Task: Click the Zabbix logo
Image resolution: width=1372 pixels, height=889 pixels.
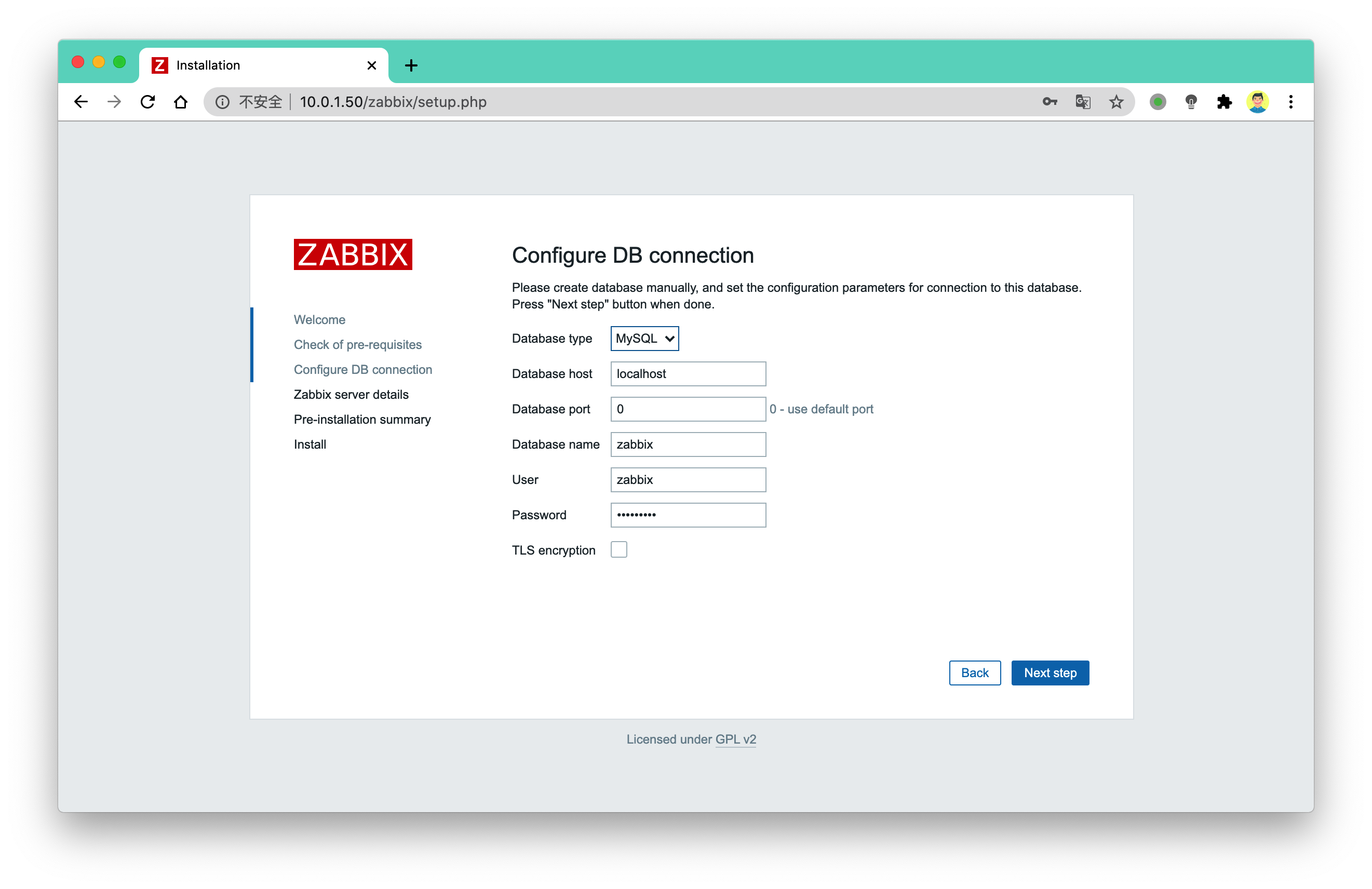Action: pyautogui.click(x=353, y=254)
